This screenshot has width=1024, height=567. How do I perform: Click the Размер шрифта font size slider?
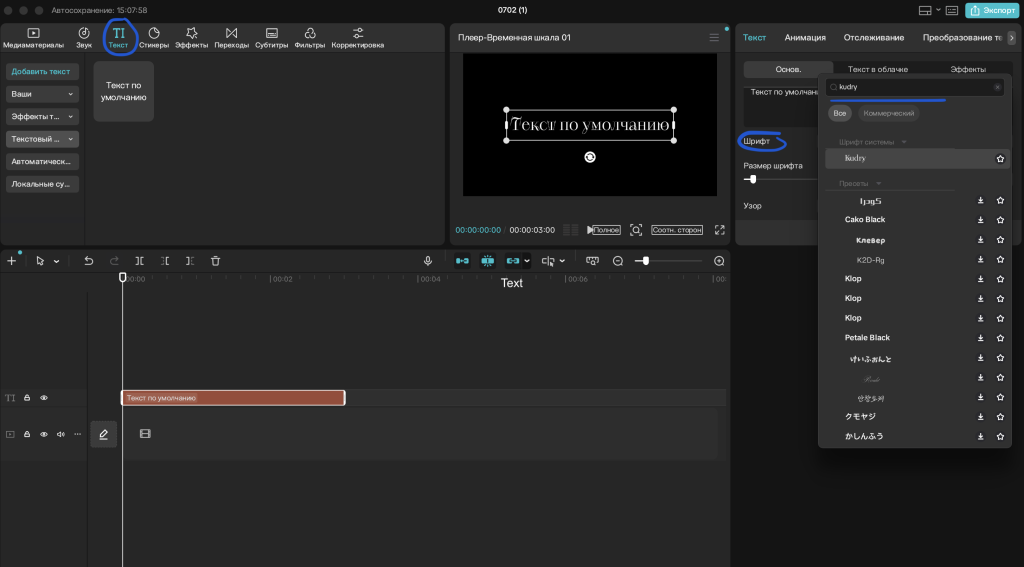(780, 179)
